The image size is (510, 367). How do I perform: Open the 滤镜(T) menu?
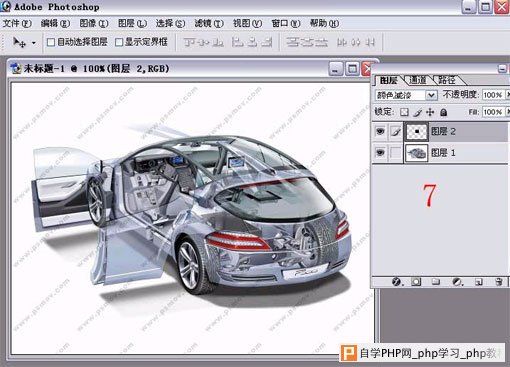pyautogui.click(x=209, y=23)
